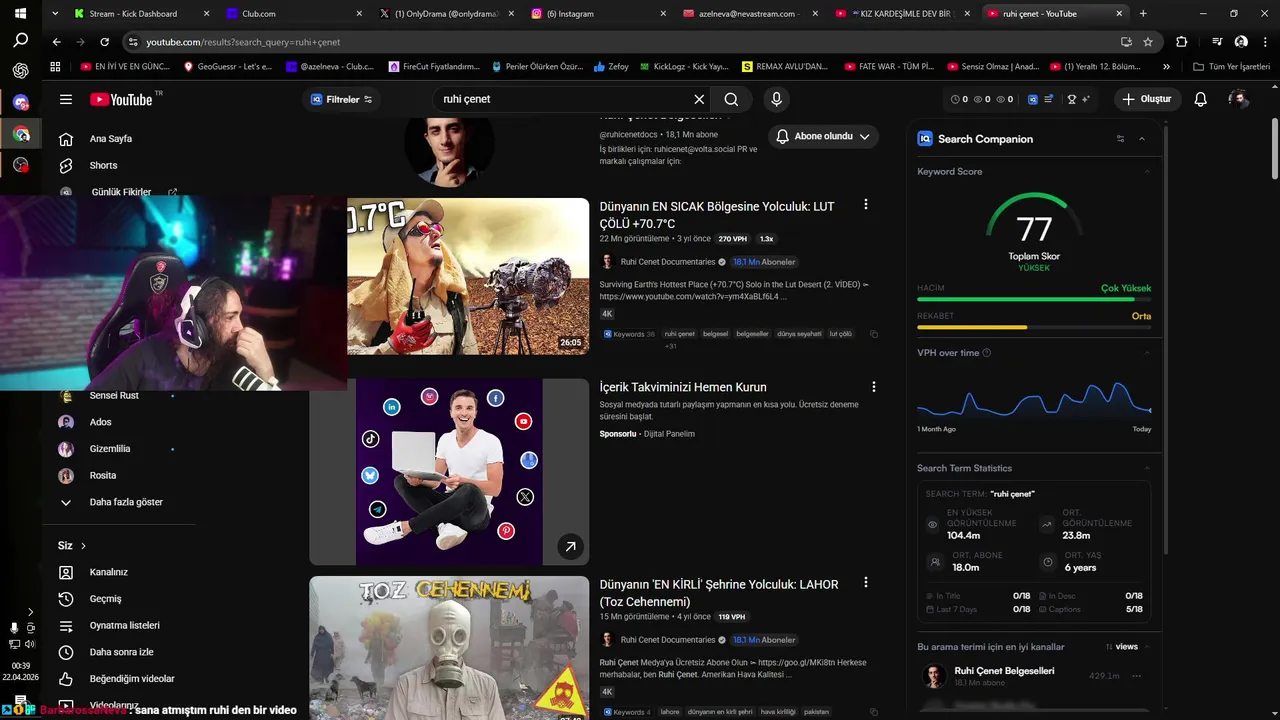This screenshot has height=720, width=1280.
Task: Click the Oluştur create button
Action: tap(1146, 99)
